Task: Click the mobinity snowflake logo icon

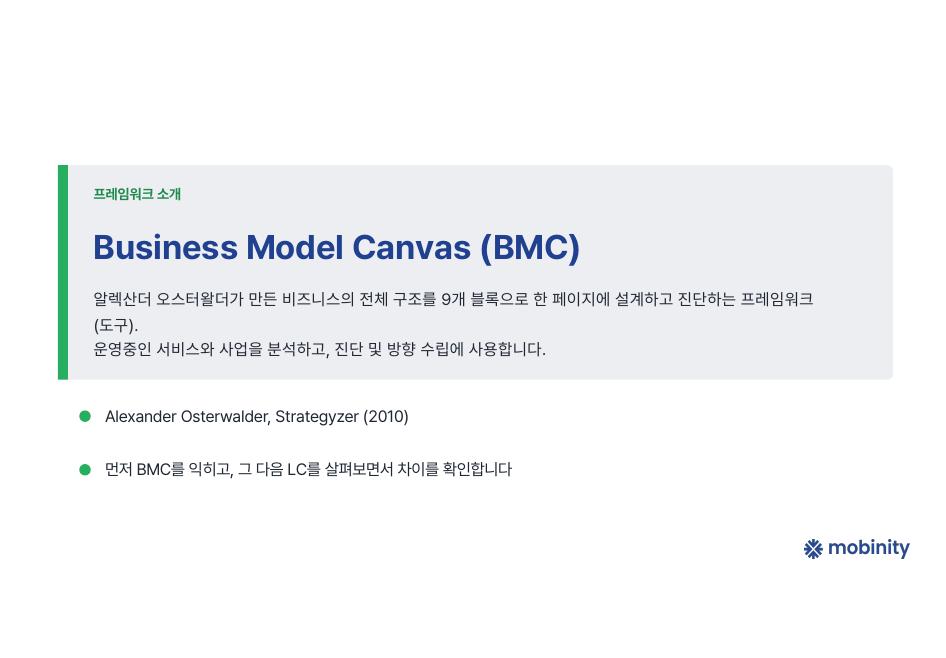Action: pos(813,549)
